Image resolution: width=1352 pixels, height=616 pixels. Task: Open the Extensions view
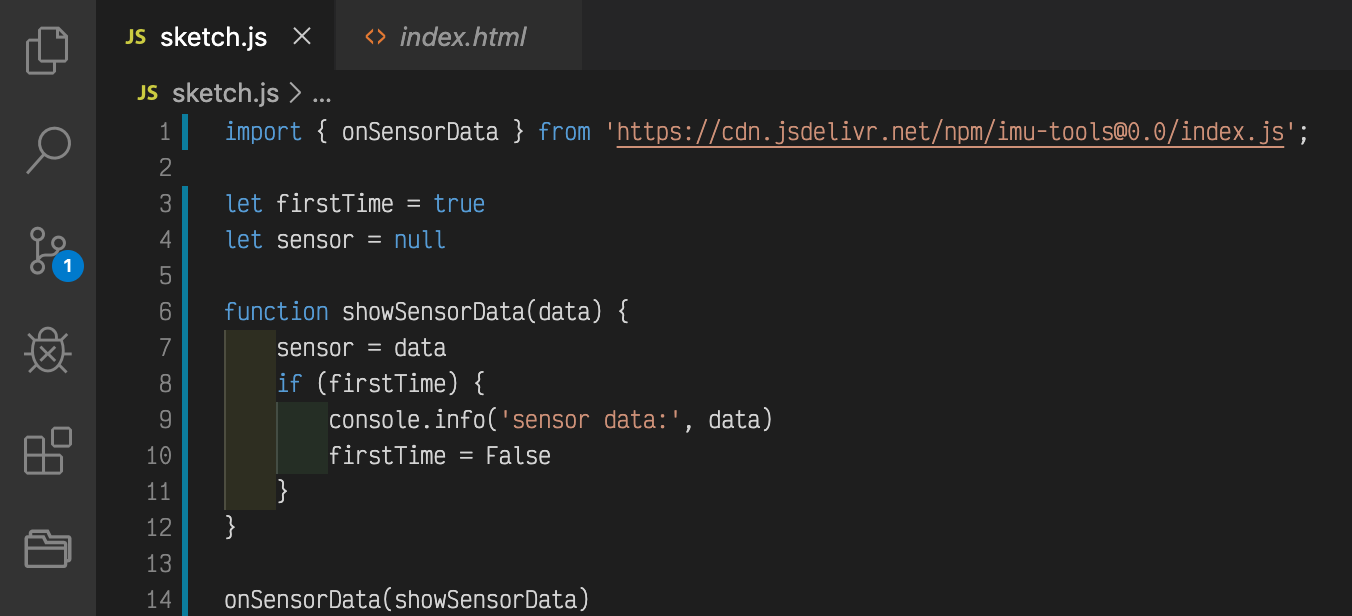[x=47, y=450]
